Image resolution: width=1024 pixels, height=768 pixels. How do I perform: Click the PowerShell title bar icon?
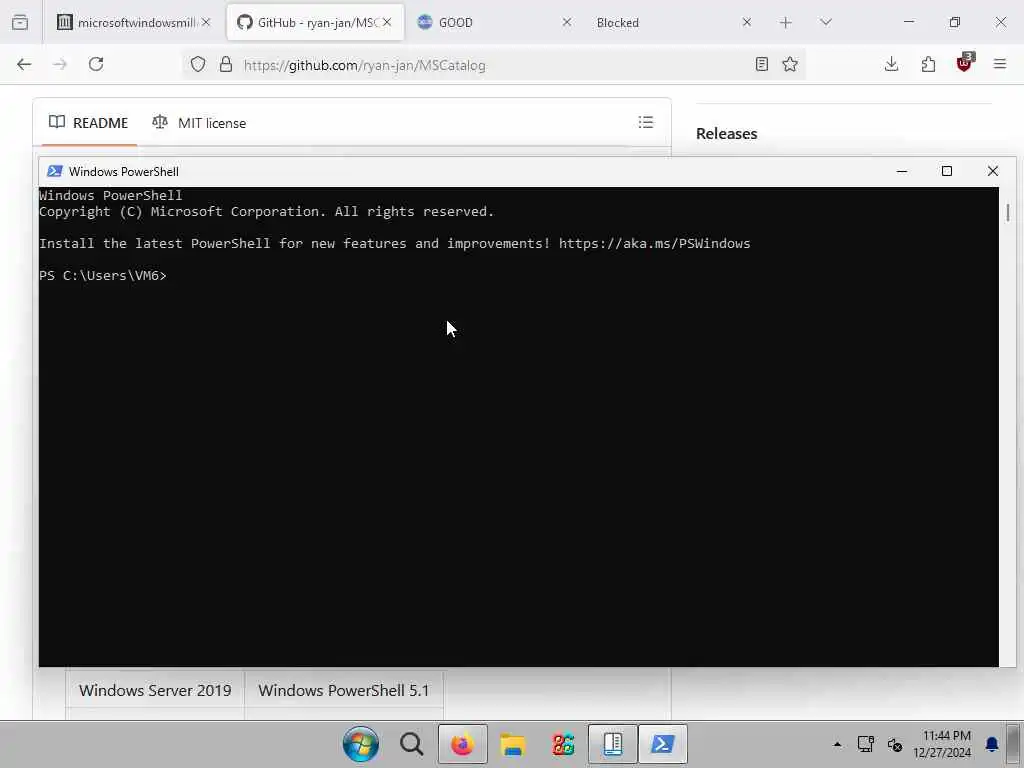pyautogui.click(x=55, y=171)
